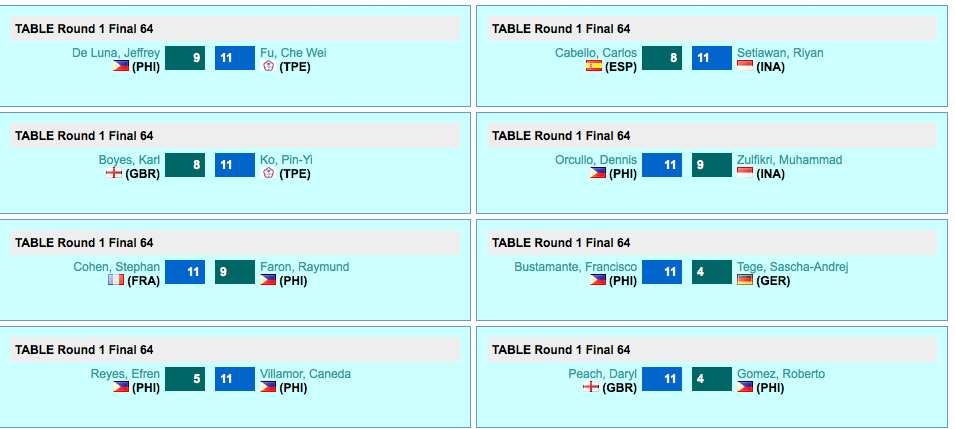Image resolution: width=955 pixels, height=429 pixels.
Task: Click the green score 4 box for Gomez
Action: click(711, 379)
